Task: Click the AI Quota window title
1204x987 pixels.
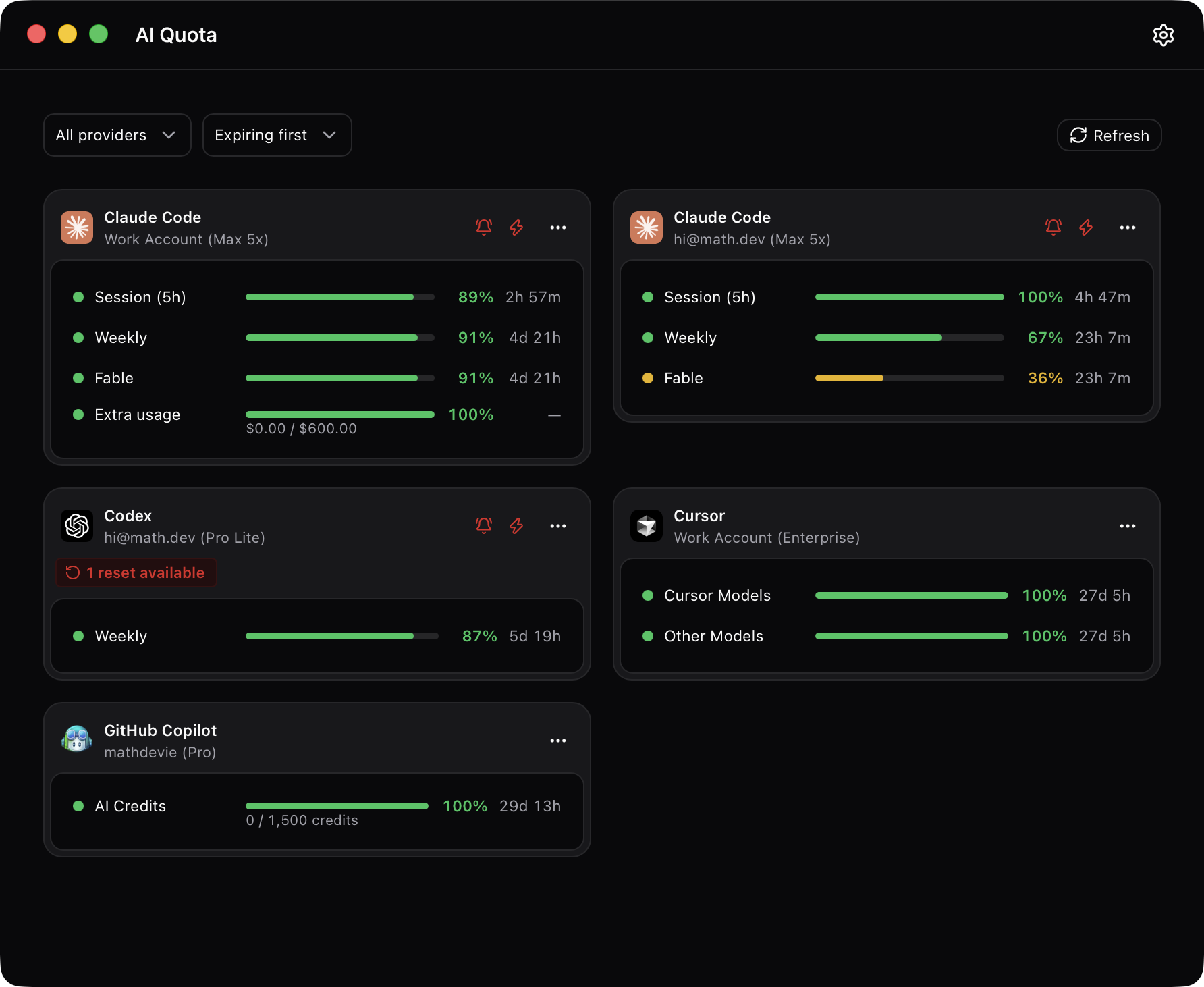Action: pyautogui.click(x=176, y=35)
